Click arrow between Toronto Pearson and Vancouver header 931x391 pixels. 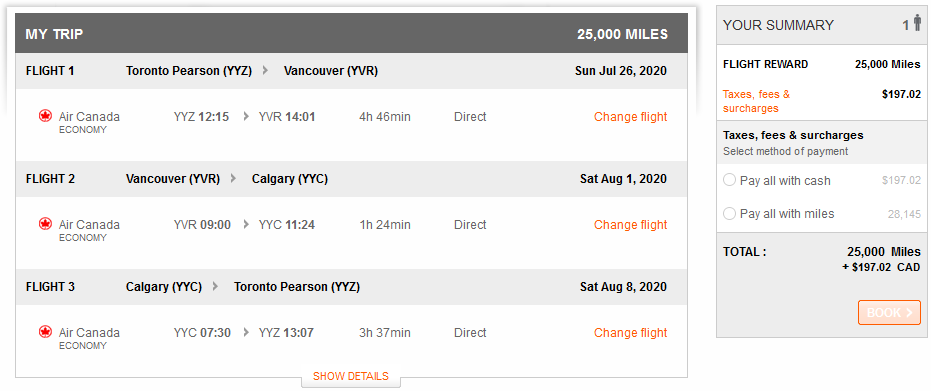point(265,71)
